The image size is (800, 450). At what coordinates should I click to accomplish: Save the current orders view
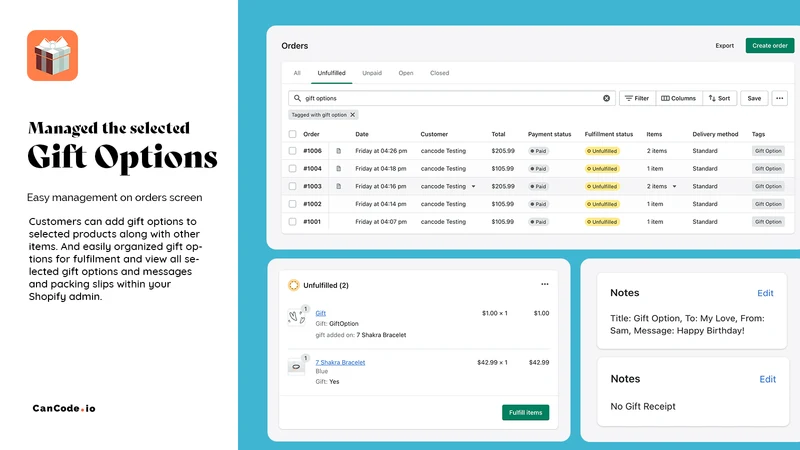point(754,98)
